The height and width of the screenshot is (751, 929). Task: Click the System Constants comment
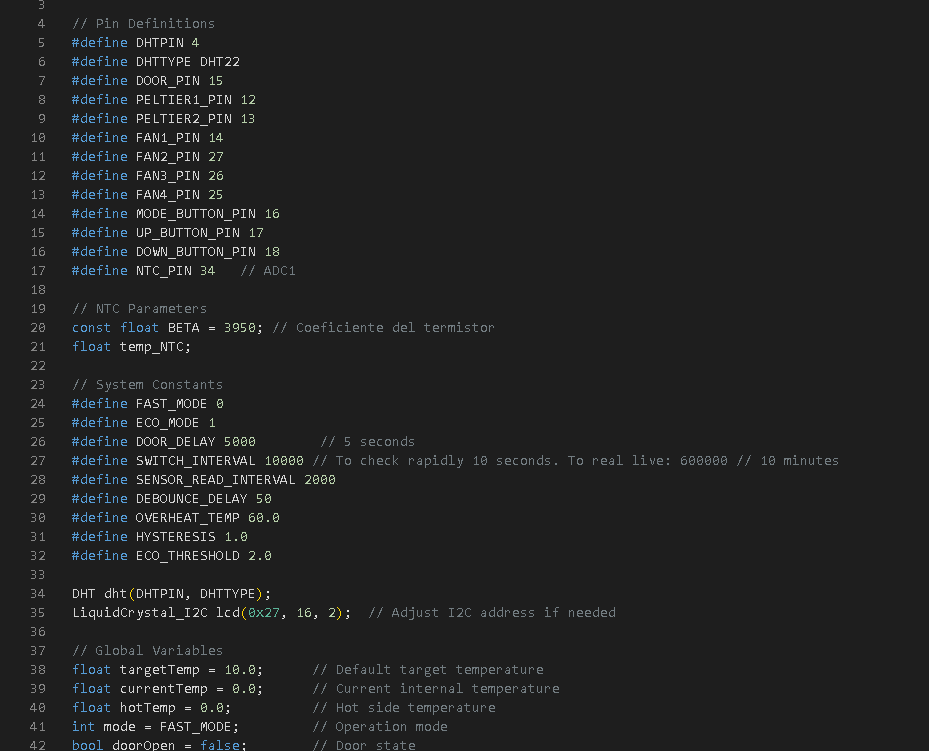tap(147, 384)
